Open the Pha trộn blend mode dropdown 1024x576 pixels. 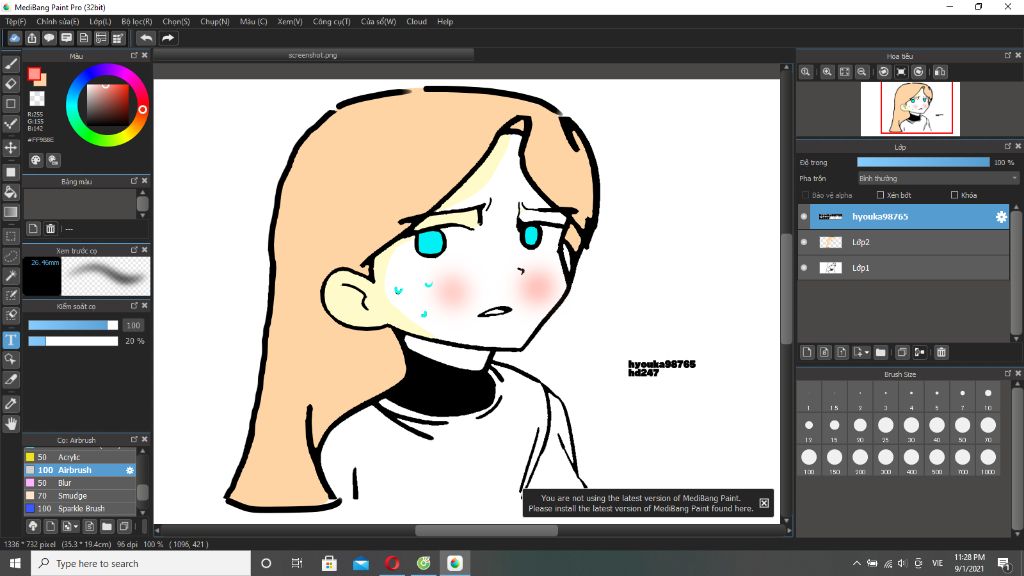[x=937, y=178]
